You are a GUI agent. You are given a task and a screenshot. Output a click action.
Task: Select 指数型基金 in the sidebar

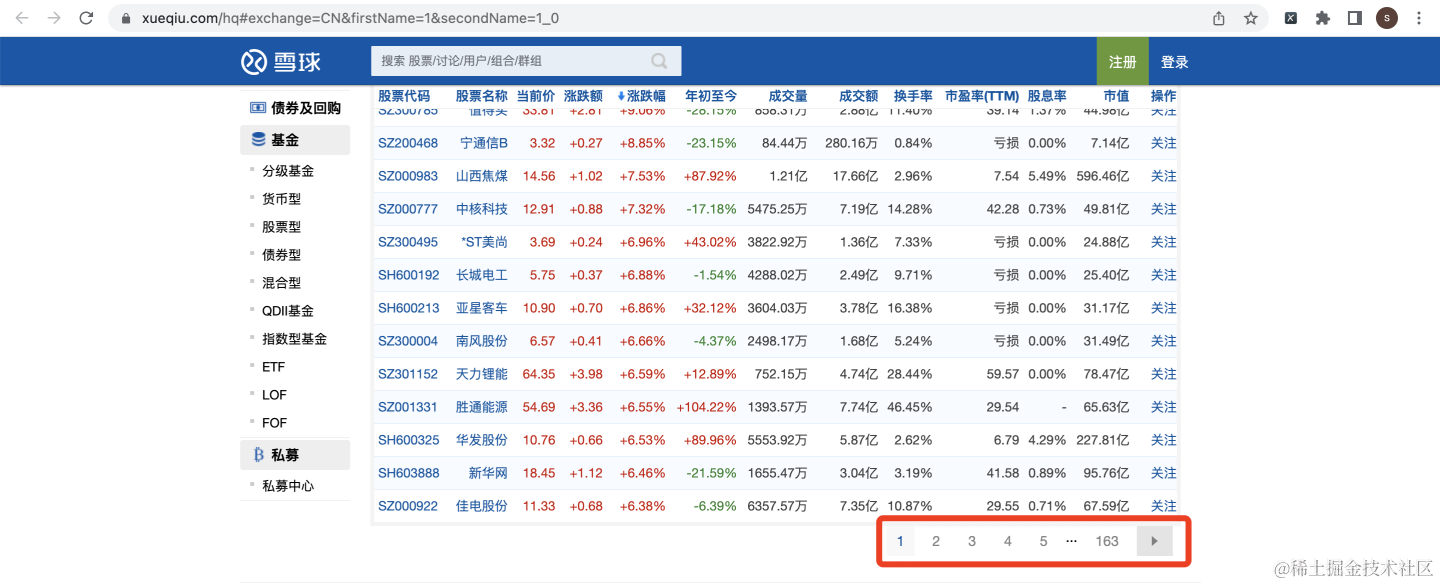[x=294, y=339]
